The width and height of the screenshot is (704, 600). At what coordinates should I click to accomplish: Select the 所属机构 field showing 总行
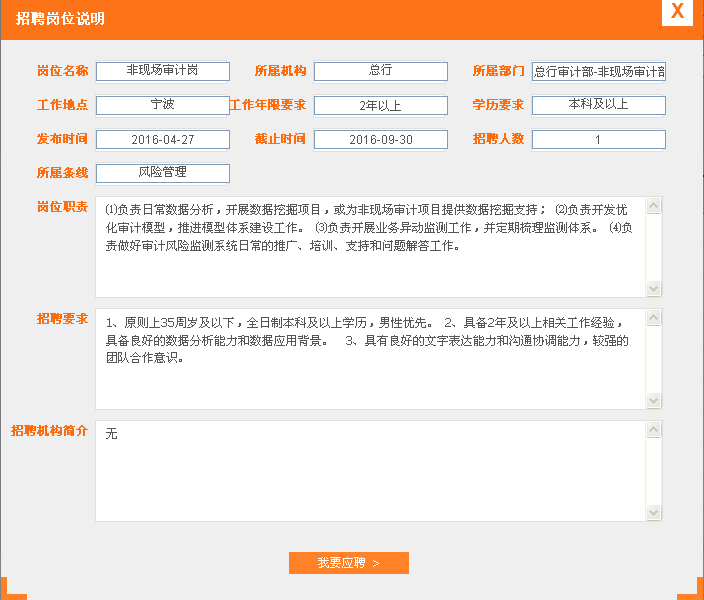click(x=380, y=71)
